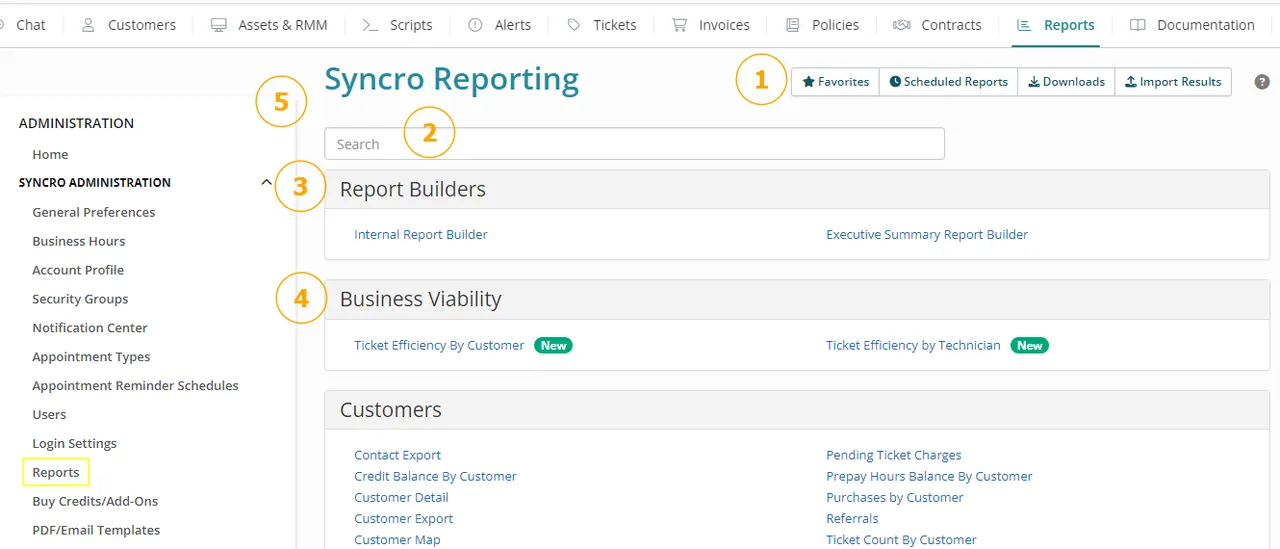Viewport: 1280px width, 549px height.
Task: Open Pending Ticket Charges report
Action: click(894, 455)
